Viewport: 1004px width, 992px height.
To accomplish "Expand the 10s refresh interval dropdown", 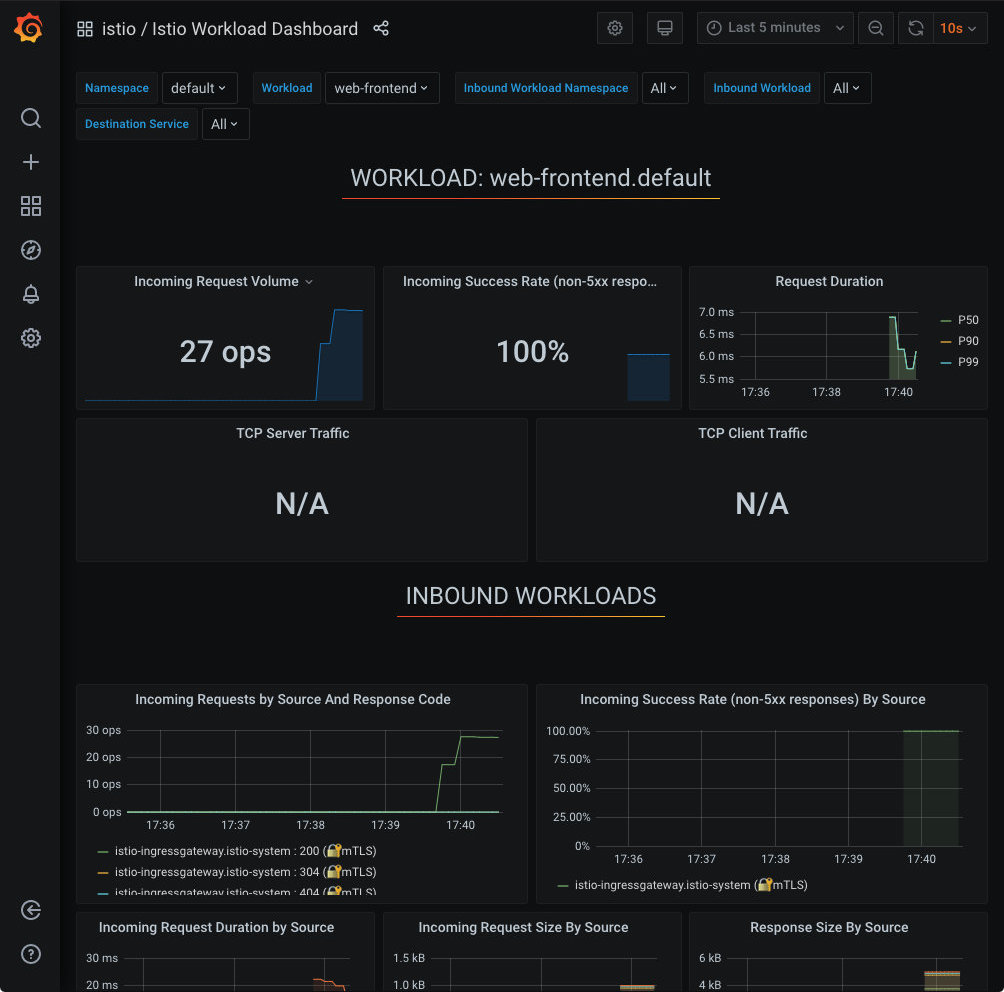I will (x=958, y=28).
